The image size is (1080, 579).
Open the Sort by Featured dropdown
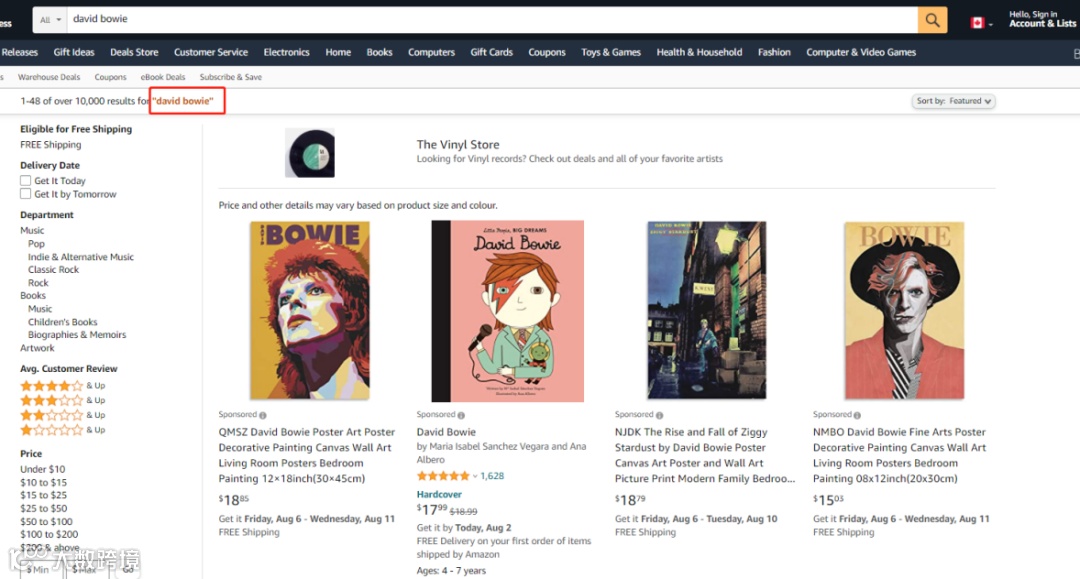click(x=953, y=101)
